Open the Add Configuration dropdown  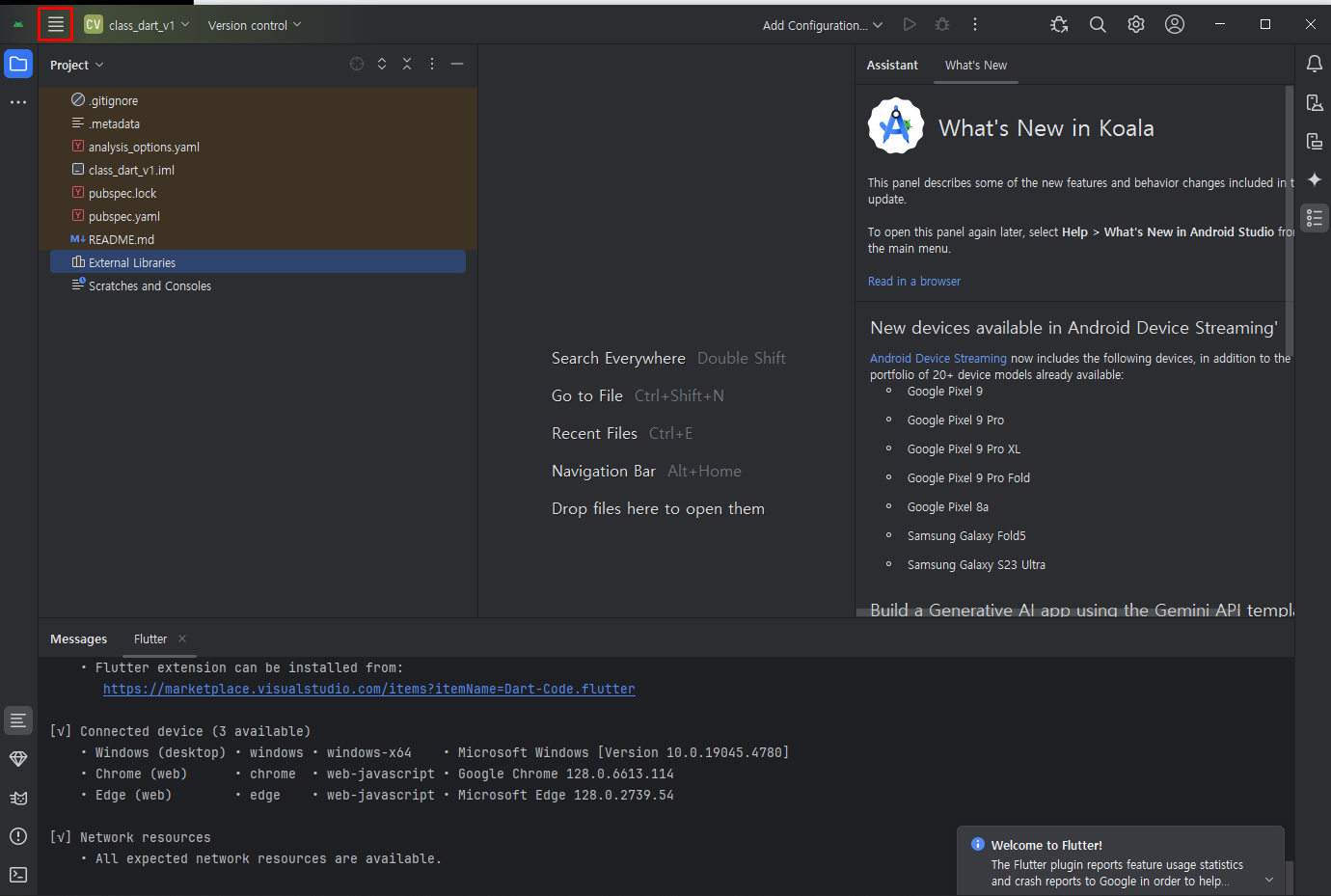(x=822, y=25)
